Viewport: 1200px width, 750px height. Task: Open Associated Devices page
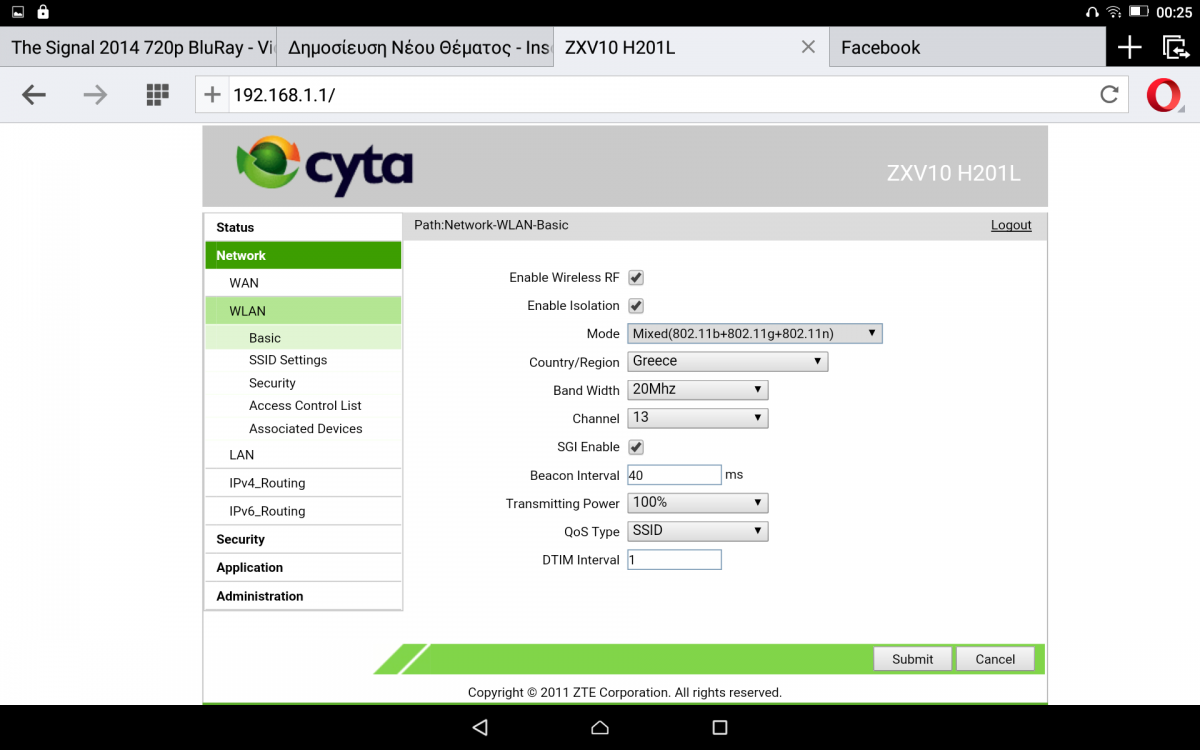[x=306, y=428]
